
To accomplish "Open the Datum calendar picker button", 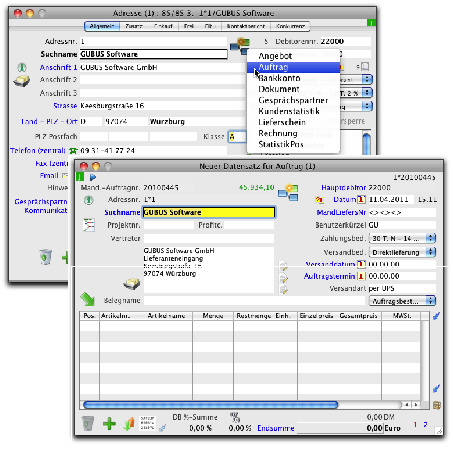I will click(361, 199).
